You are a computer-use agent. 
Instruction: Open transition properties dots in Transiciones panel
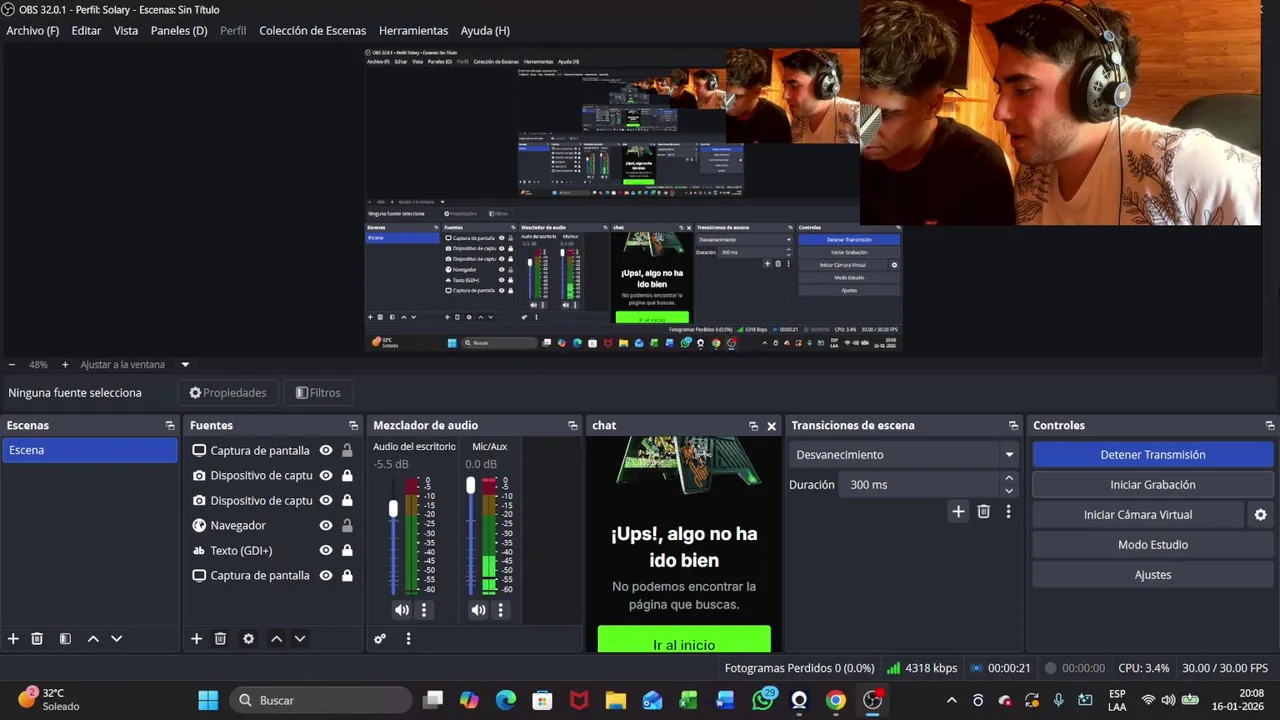pyautogui.click(x=1008, y=511)
